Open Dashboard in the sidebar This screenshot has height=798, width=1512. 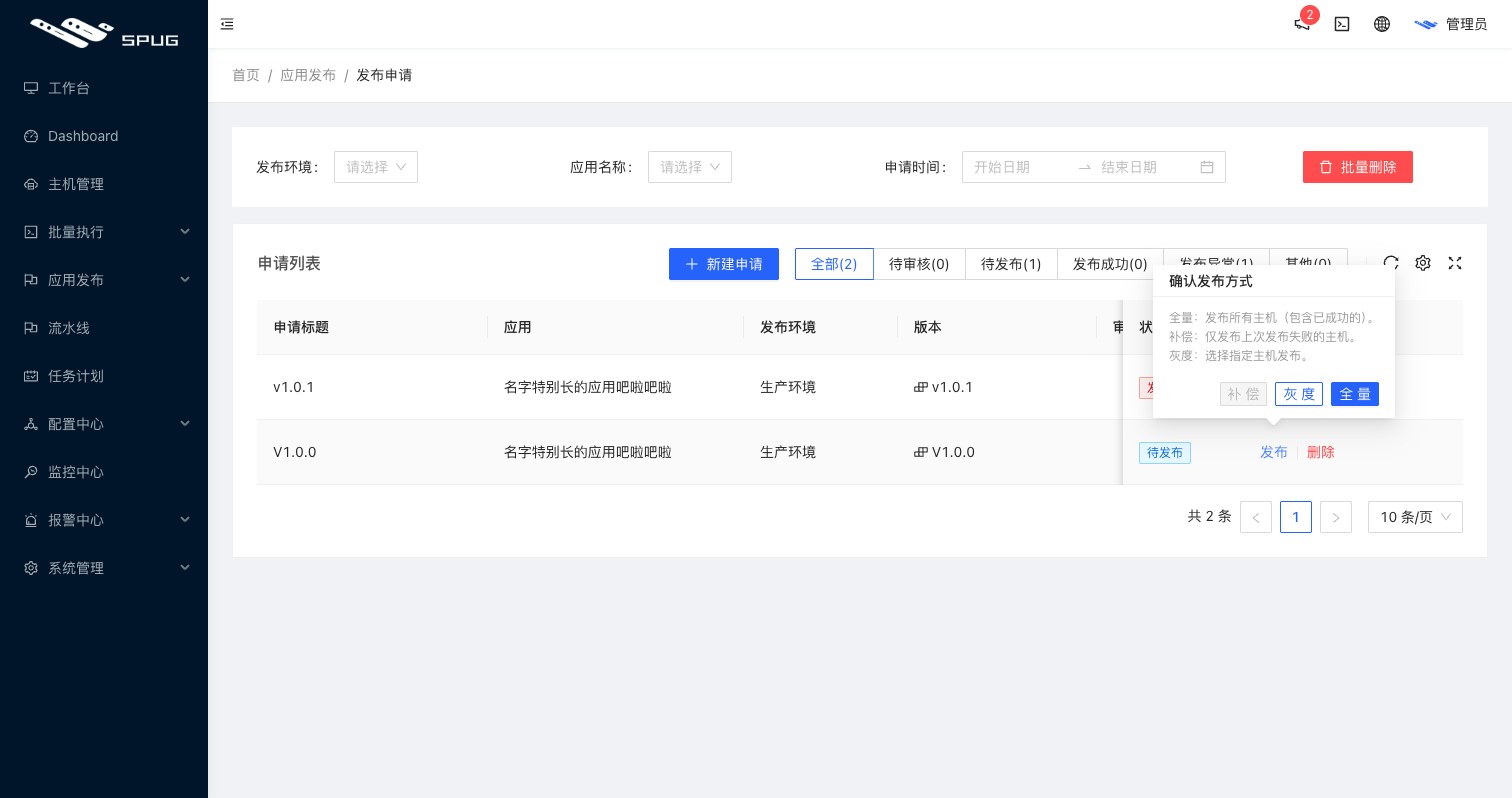tap(104, 136)
